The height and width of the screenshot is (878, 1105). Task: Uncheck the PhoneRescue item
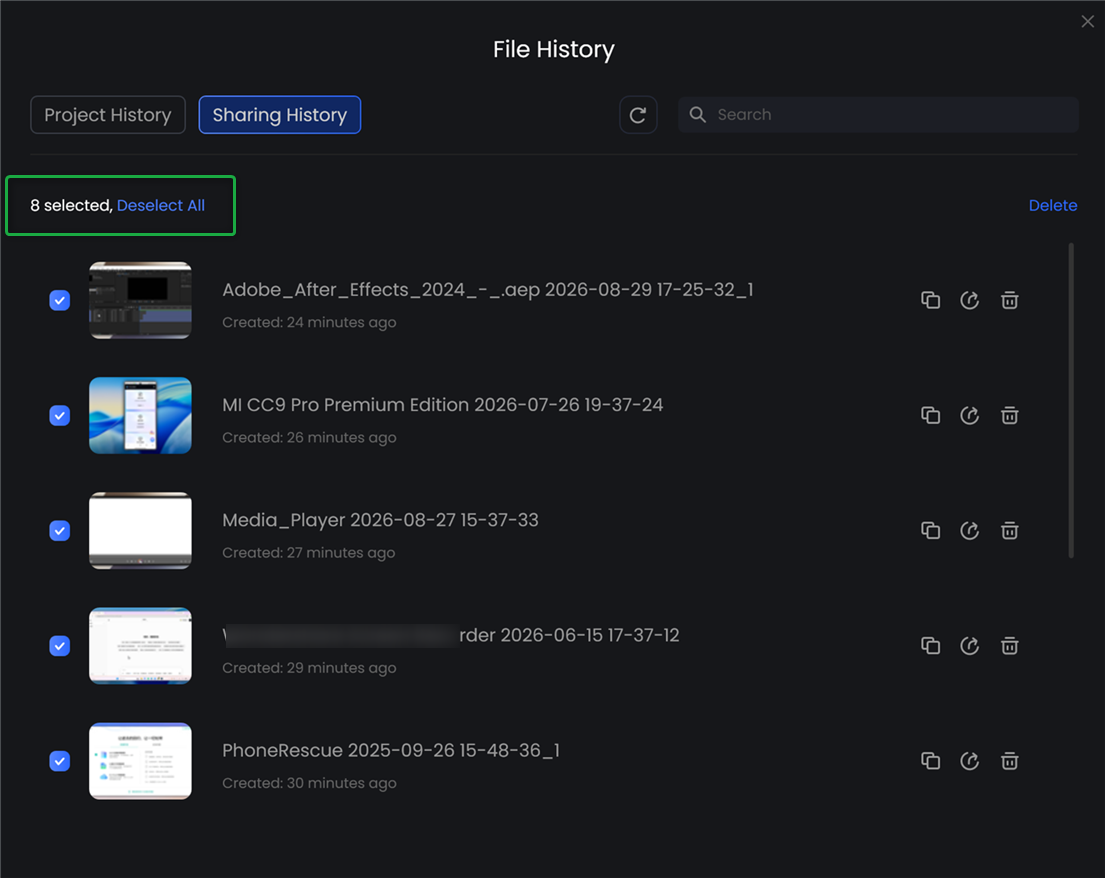60,761
